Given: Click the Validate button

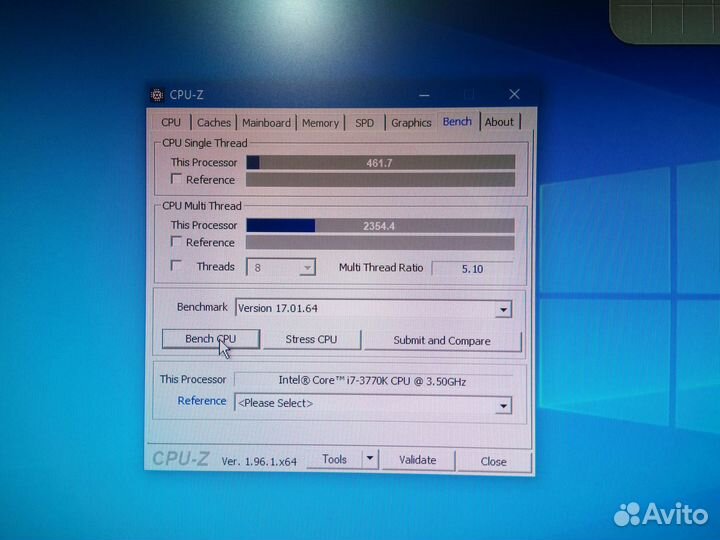Looking at the screenshot, I should point(417,460).
